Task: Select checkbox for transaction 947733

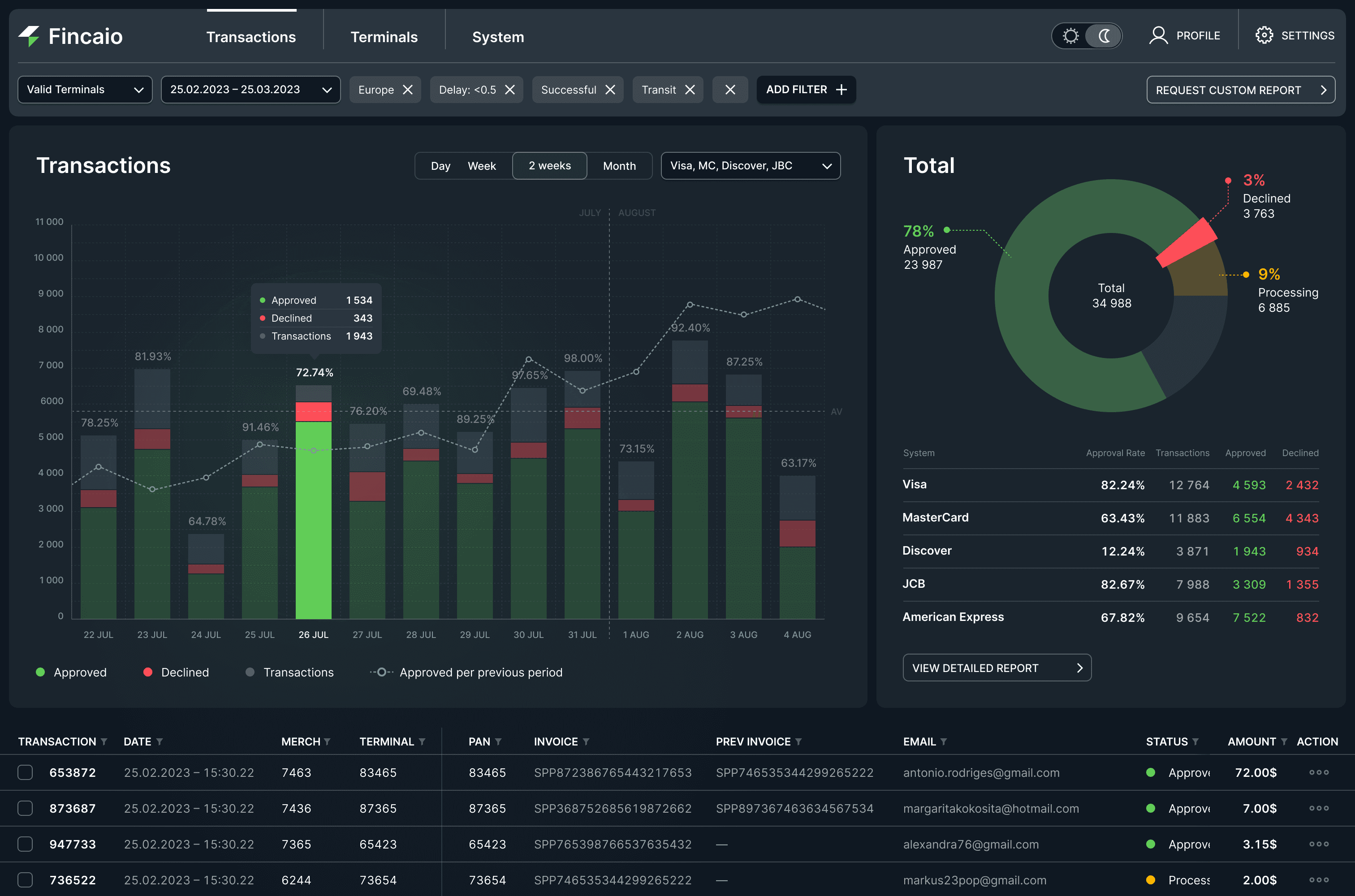Action: tap(25, 844)
